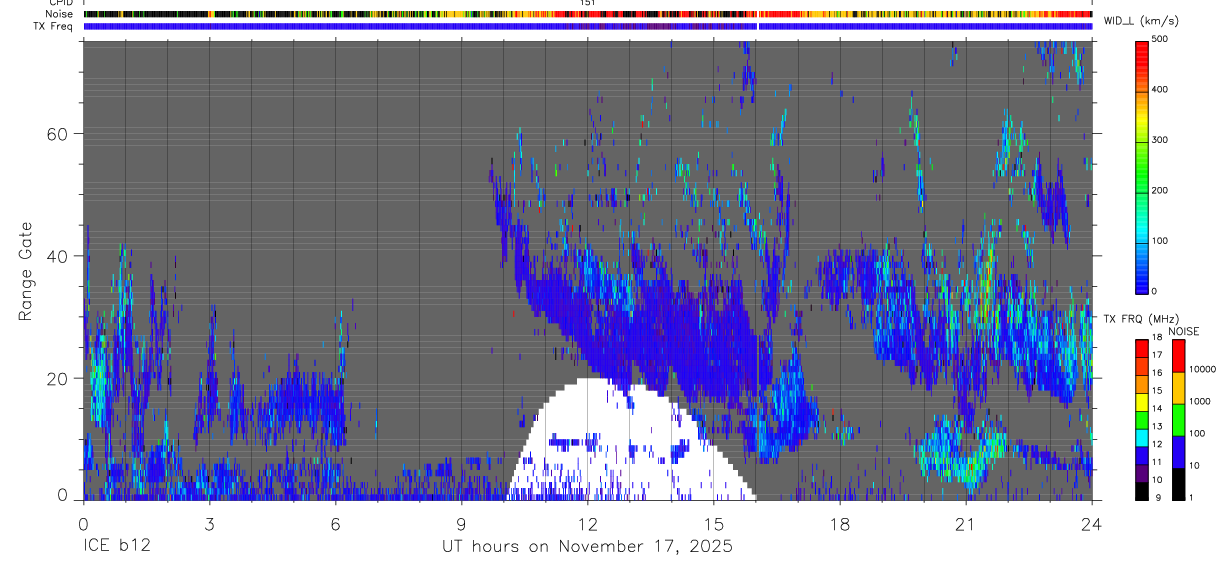Click the 24 tick on UT hours axis
Viewport: 1228px width, 567px height.
click(1092, 523)
